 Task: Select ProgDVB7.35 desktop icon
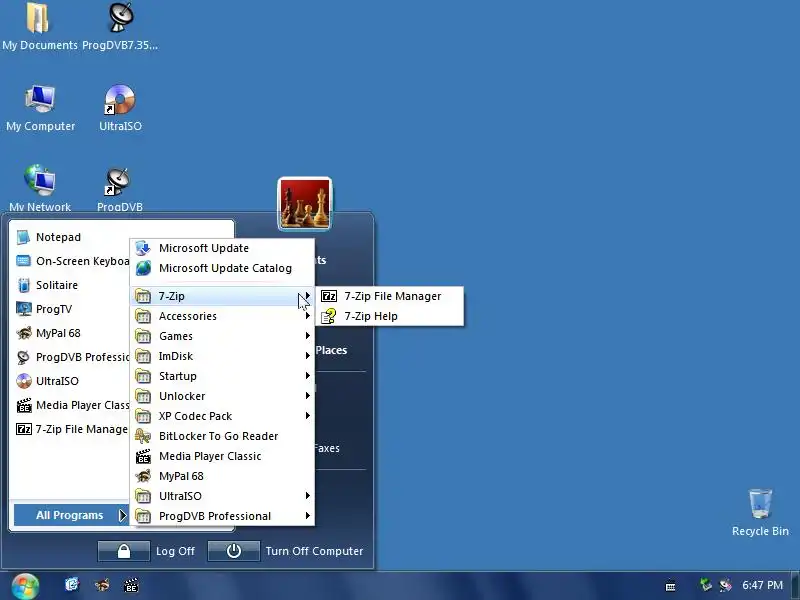pos(120,27)
